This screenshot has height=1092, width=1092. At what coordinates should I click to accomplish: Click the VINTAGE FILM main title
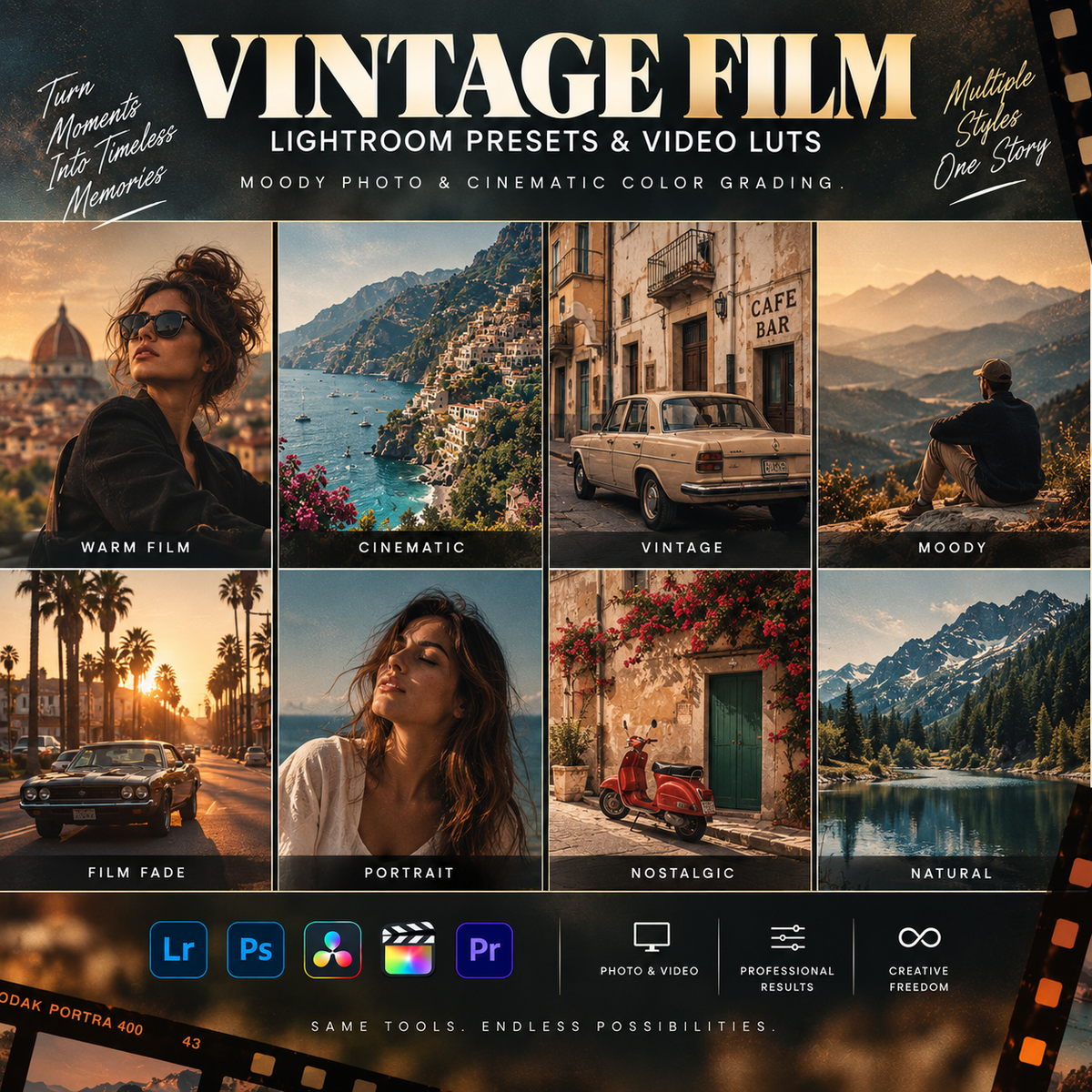coord(546,76)
